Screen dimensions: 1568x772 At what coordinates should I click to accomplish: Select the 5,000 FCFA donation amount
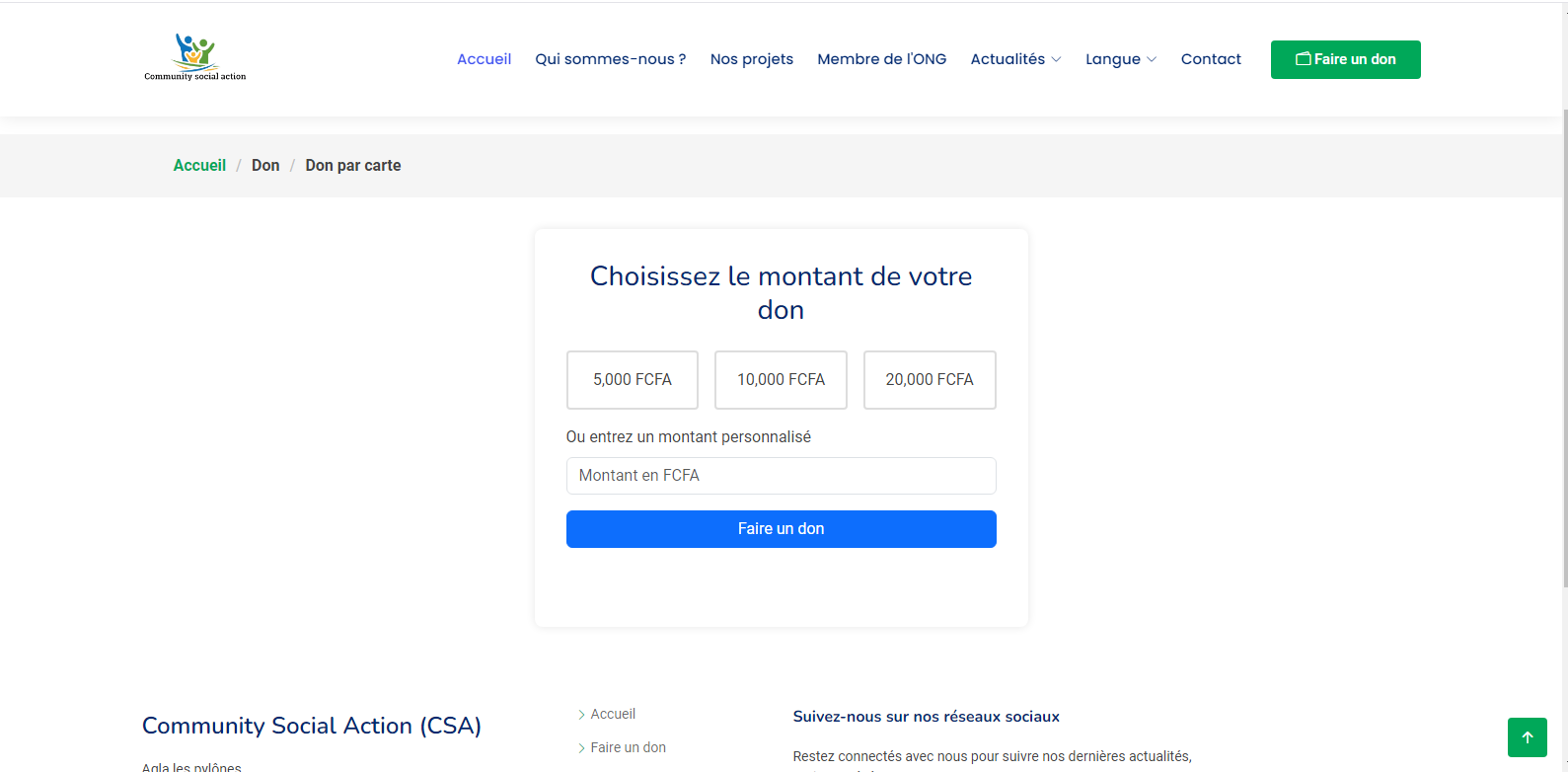coord(632,380)
